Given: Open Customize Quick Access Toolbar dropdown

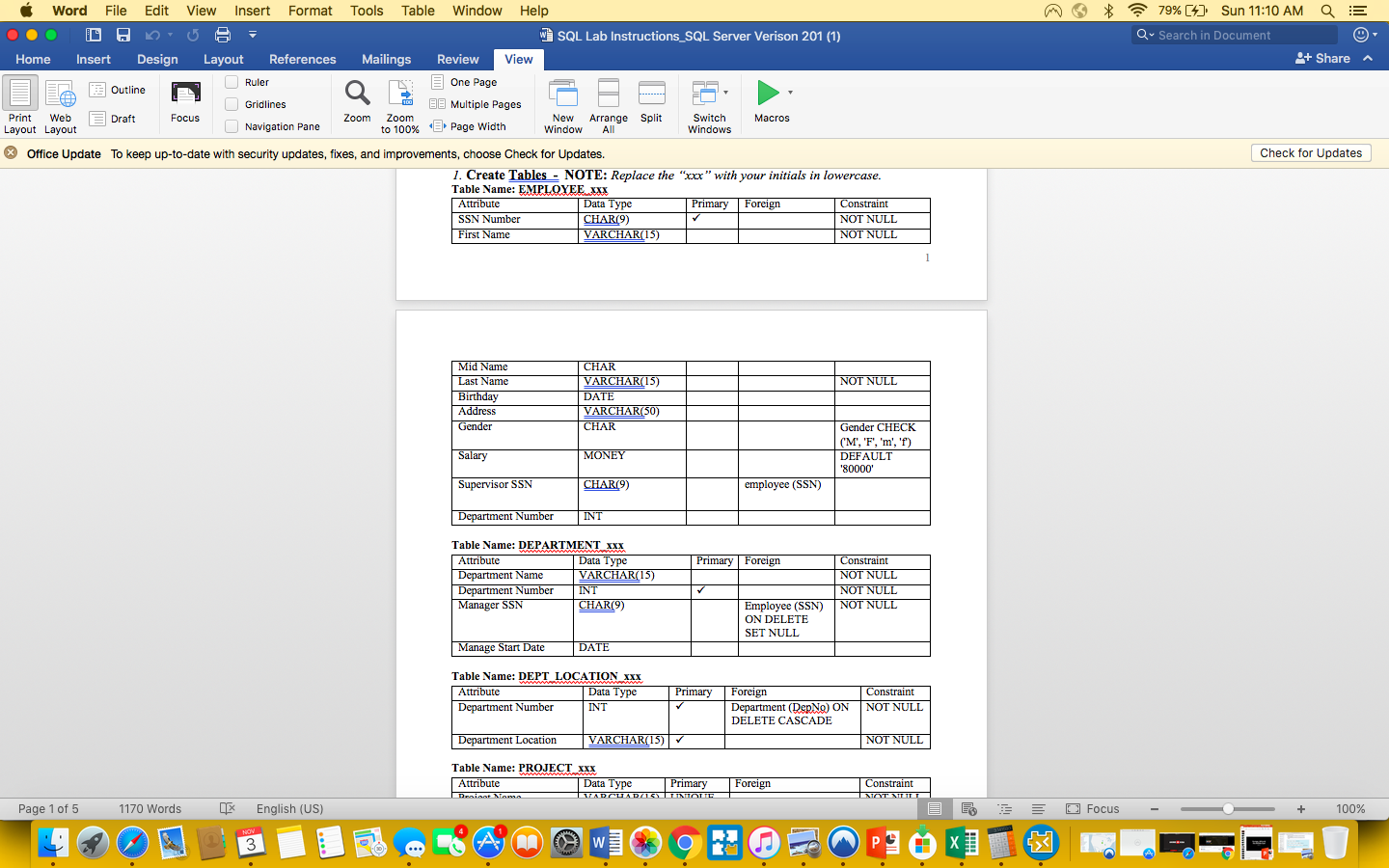Looking at the screenshot, I should (253, 35).
